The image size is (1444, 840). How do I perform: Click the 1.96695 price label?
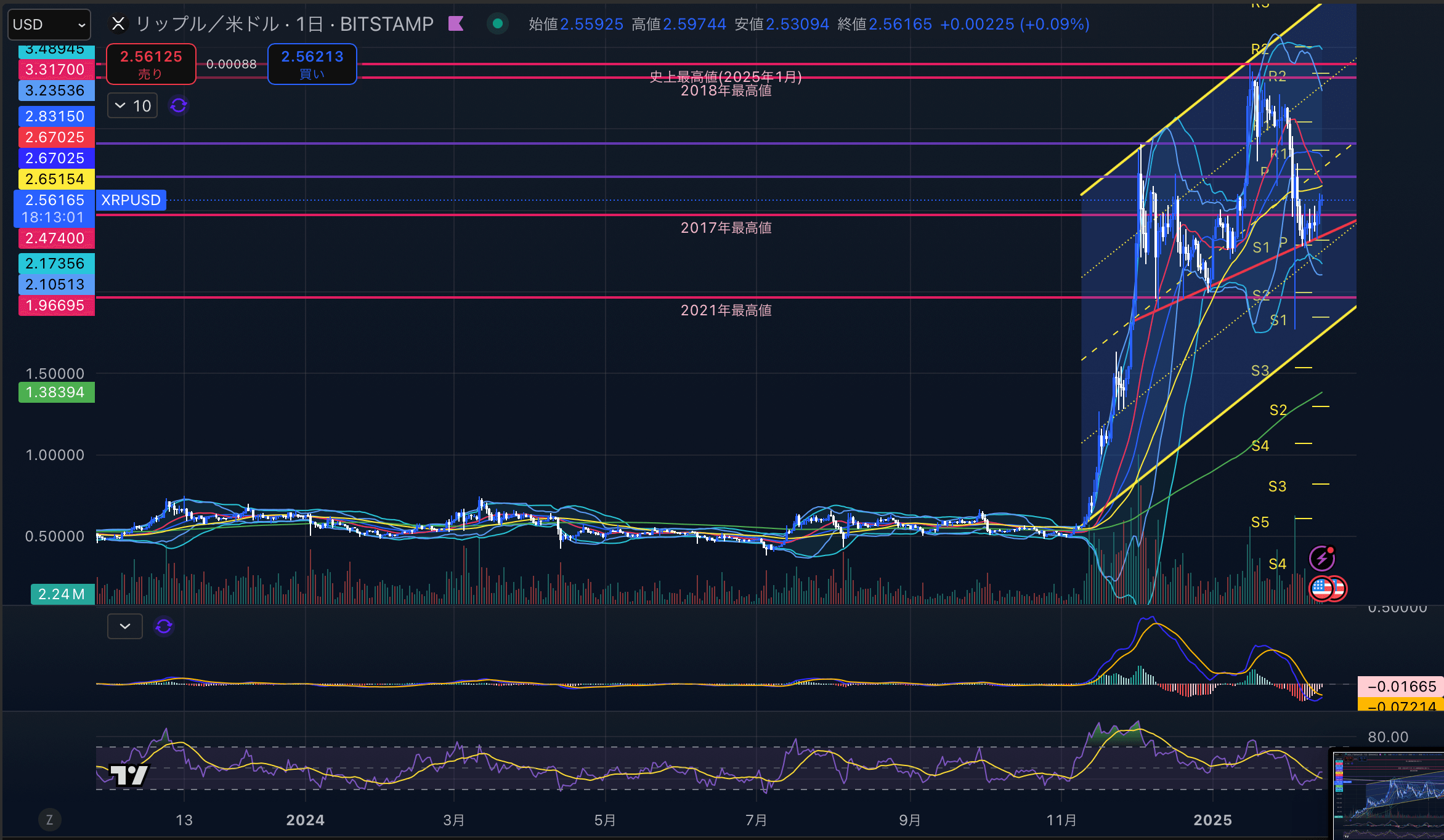[x=57, y=305]
